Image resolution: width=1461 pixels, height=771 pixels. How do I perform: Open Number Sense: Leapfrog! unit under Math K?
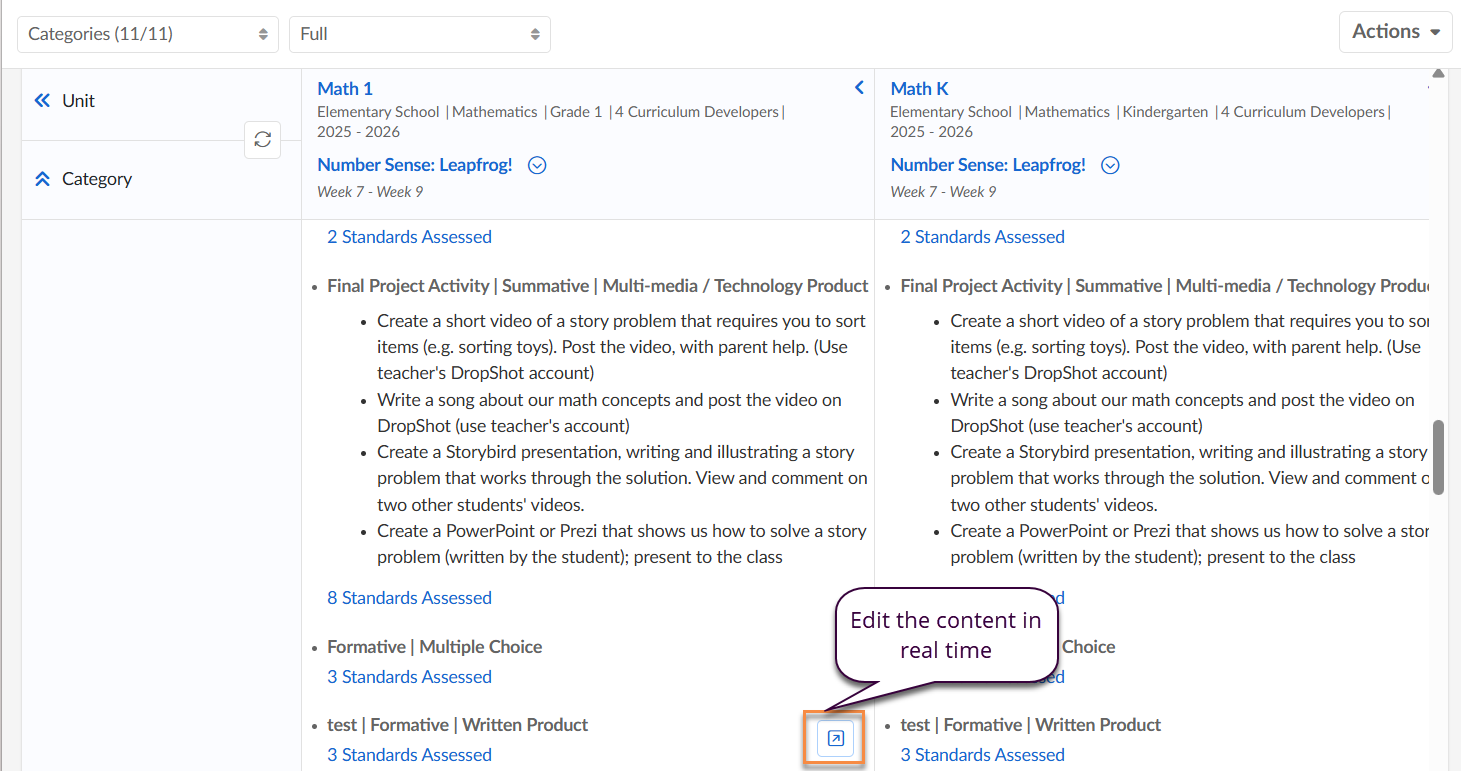pyautogui.click(x=988, y=165)
